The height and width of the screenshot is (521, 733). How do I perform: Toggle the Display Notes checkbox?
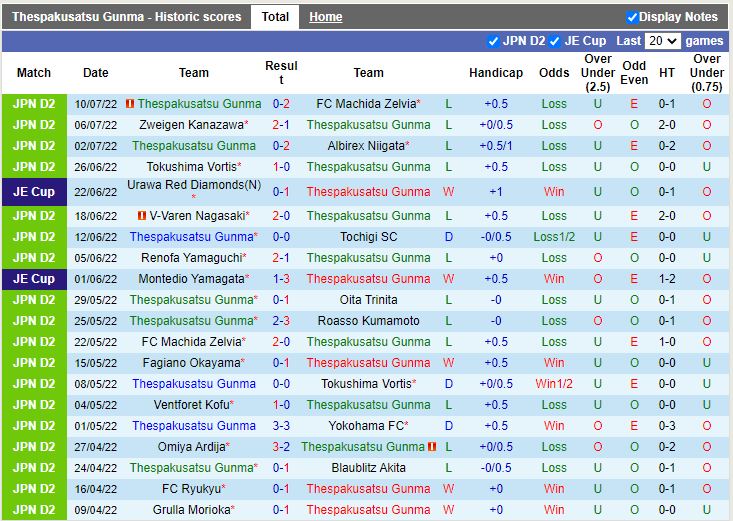[x=632, y=17]
